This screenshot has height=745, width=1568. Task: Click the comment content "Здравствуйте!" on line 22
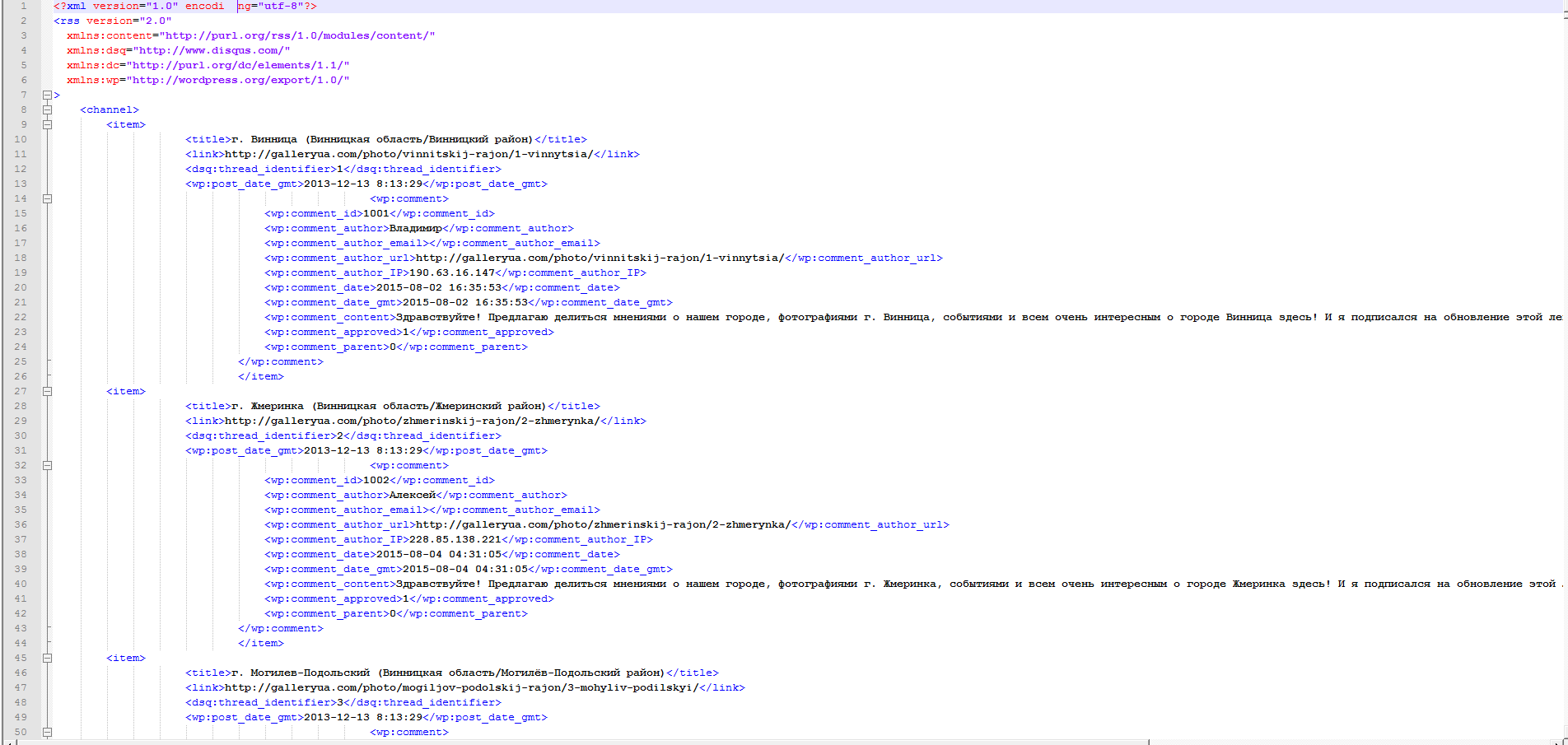439,317
